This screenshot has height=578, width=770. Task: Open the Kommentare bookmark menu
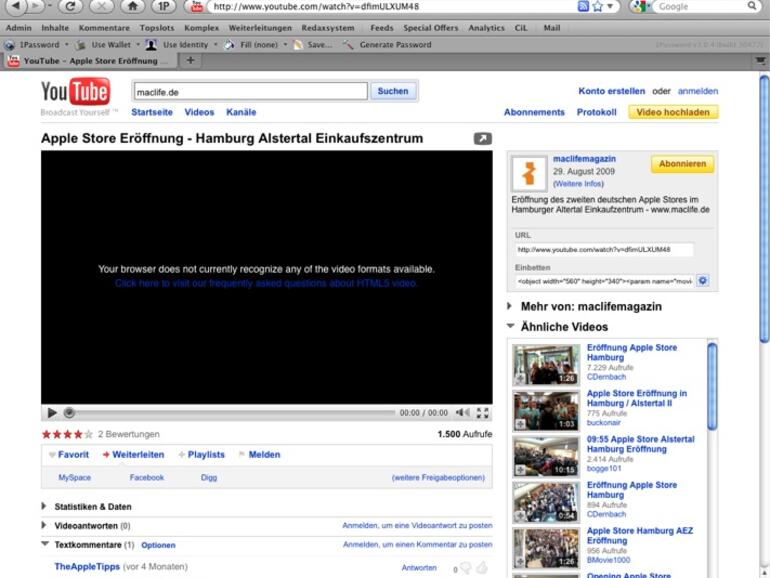tap(104, 28)
